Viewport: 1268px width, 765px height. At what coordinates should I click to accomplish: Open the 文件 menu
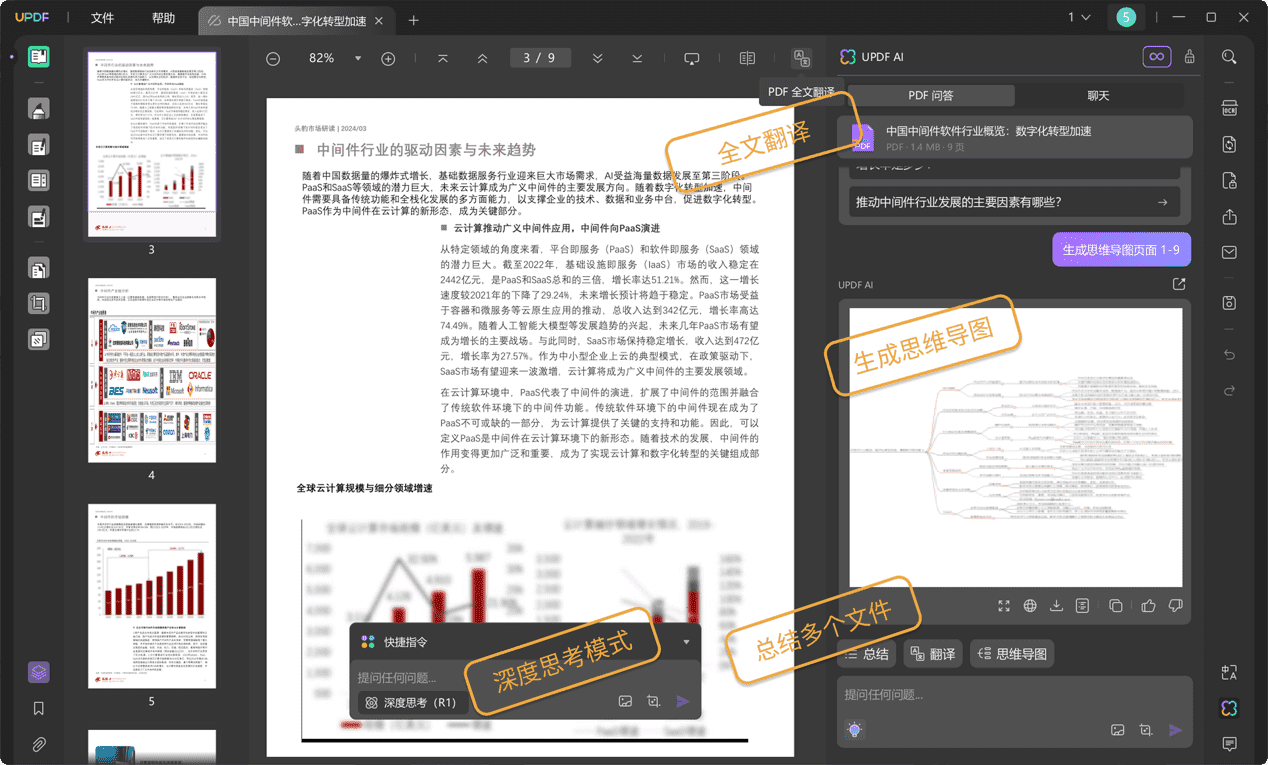(x=102, y=18)
